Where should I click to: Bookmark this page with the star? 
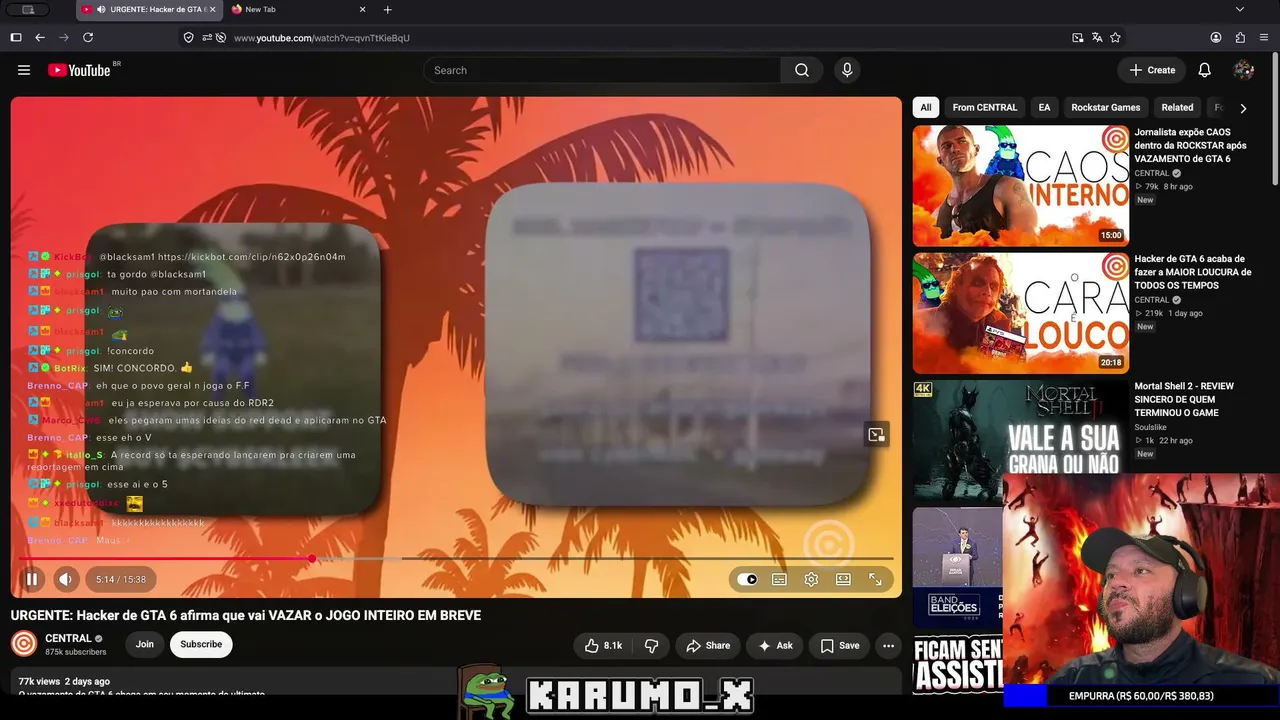1115,38
